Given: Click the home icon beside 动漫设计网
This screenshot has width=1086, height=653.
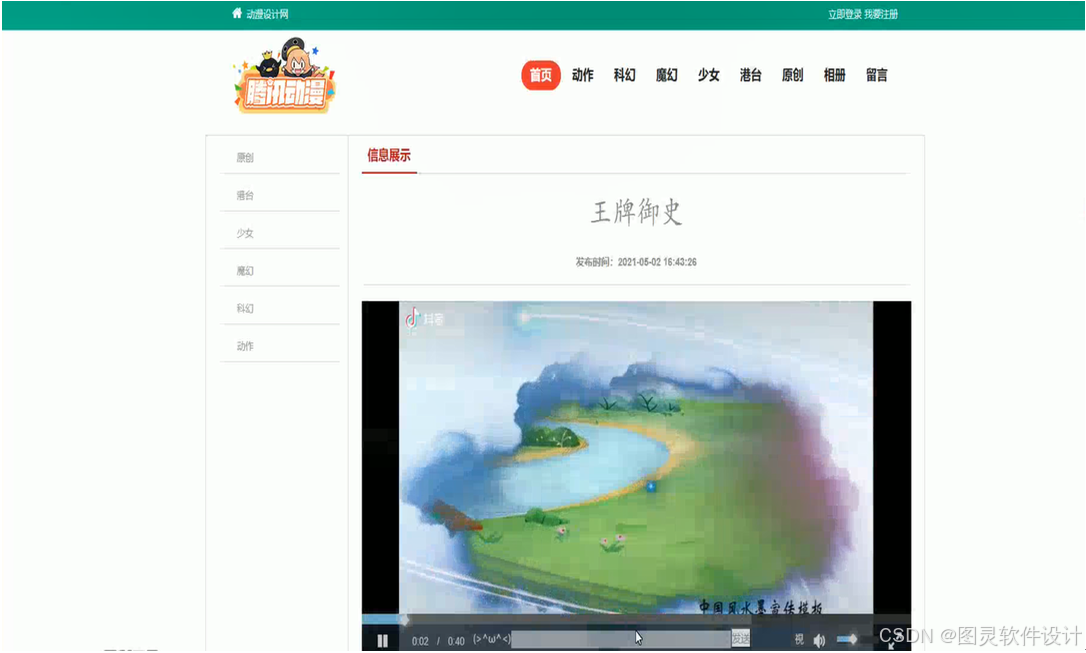Looking at the screenshot, I should [237, 13].
